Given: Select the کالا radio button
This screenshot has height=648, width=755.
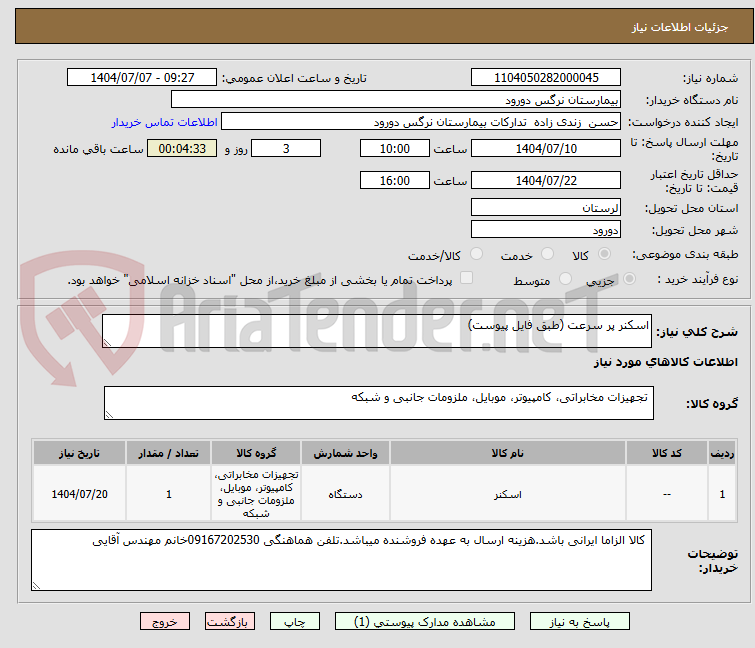Looking at the screenshot, I should coord(604,254).
